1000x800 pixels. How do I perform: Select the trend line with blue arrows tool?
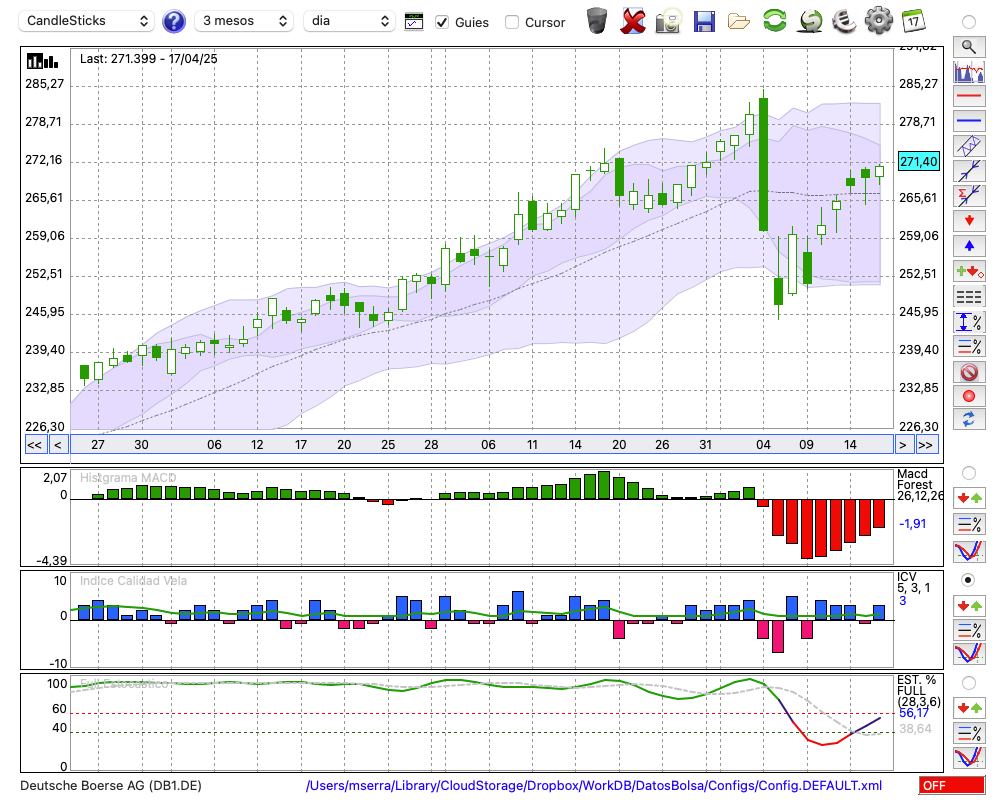(969, 171)
